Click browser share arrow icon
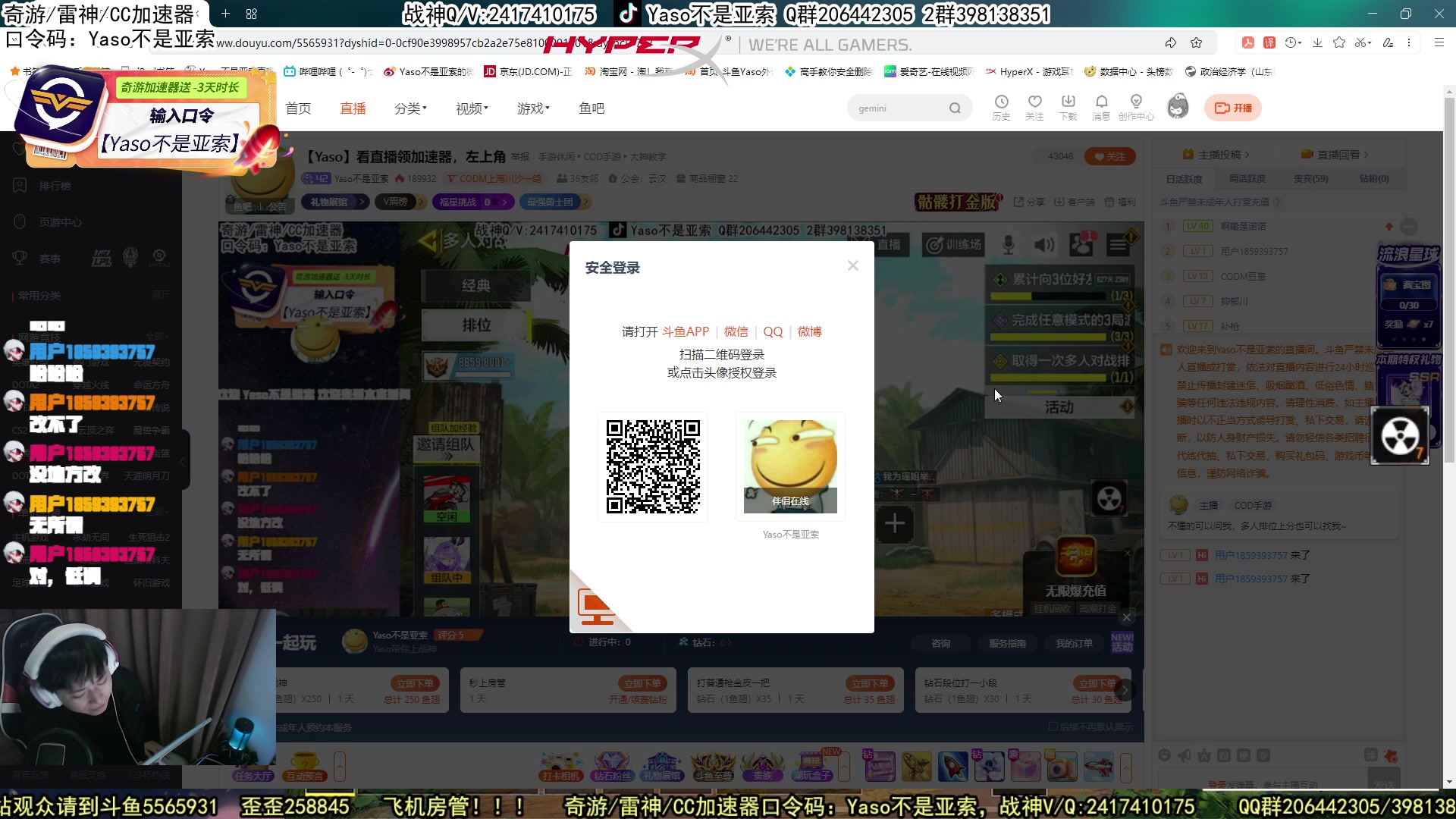Image resolution: width=1456 pixels, height=819 pixels. (x=1171, y=42)
